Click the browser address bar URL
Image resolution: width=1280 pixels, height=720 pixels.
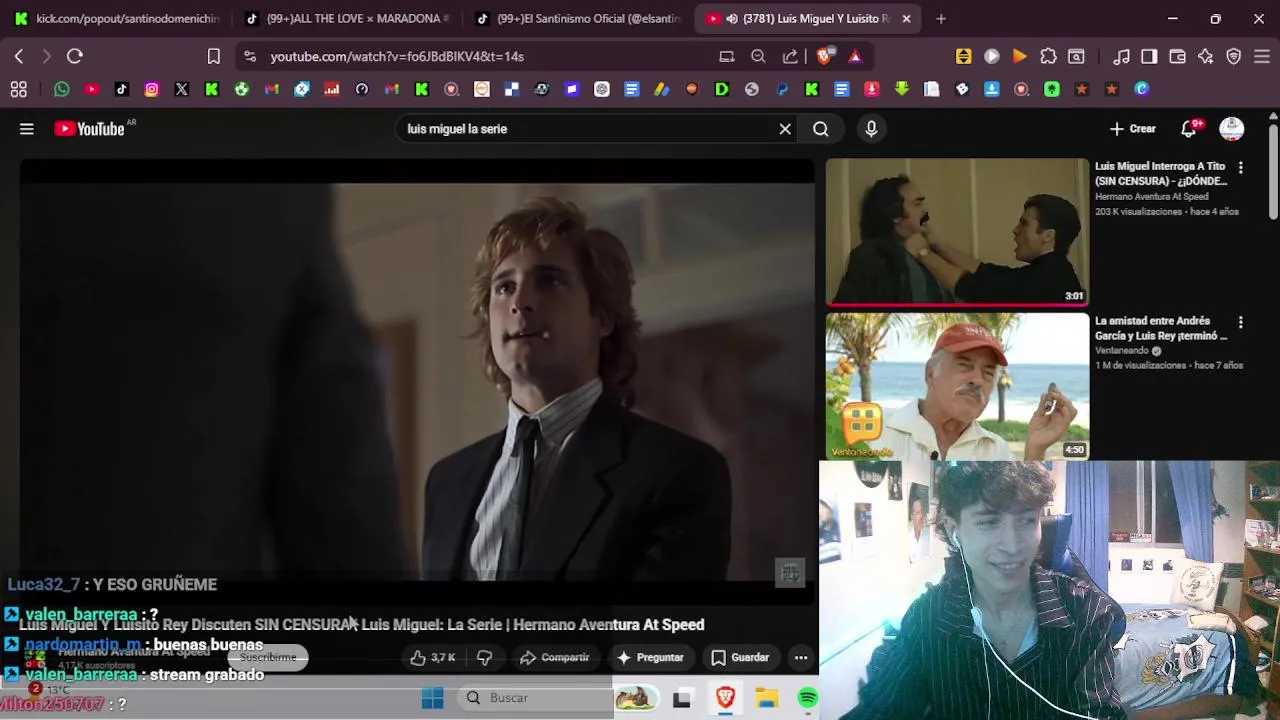397,57
